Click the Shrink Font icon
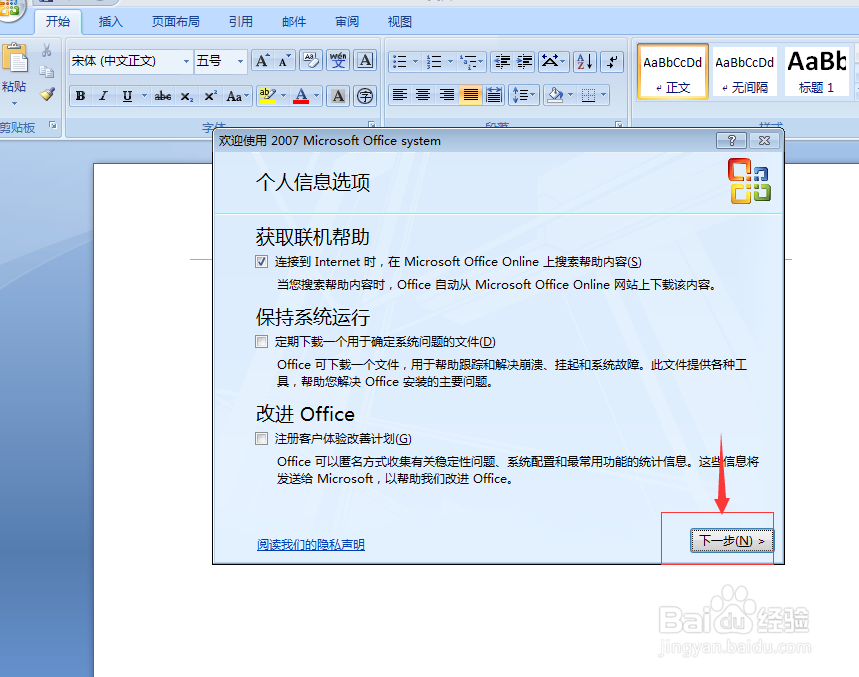 click(284, 60)
